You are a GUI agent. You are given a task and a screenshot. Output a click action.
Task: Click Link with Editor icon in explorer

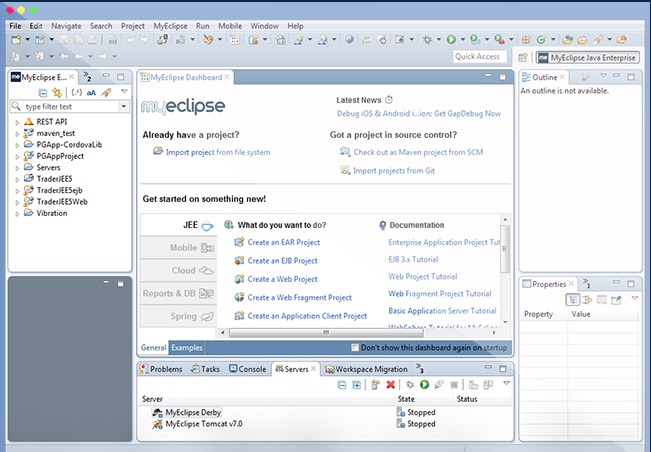tap(57, 92)
